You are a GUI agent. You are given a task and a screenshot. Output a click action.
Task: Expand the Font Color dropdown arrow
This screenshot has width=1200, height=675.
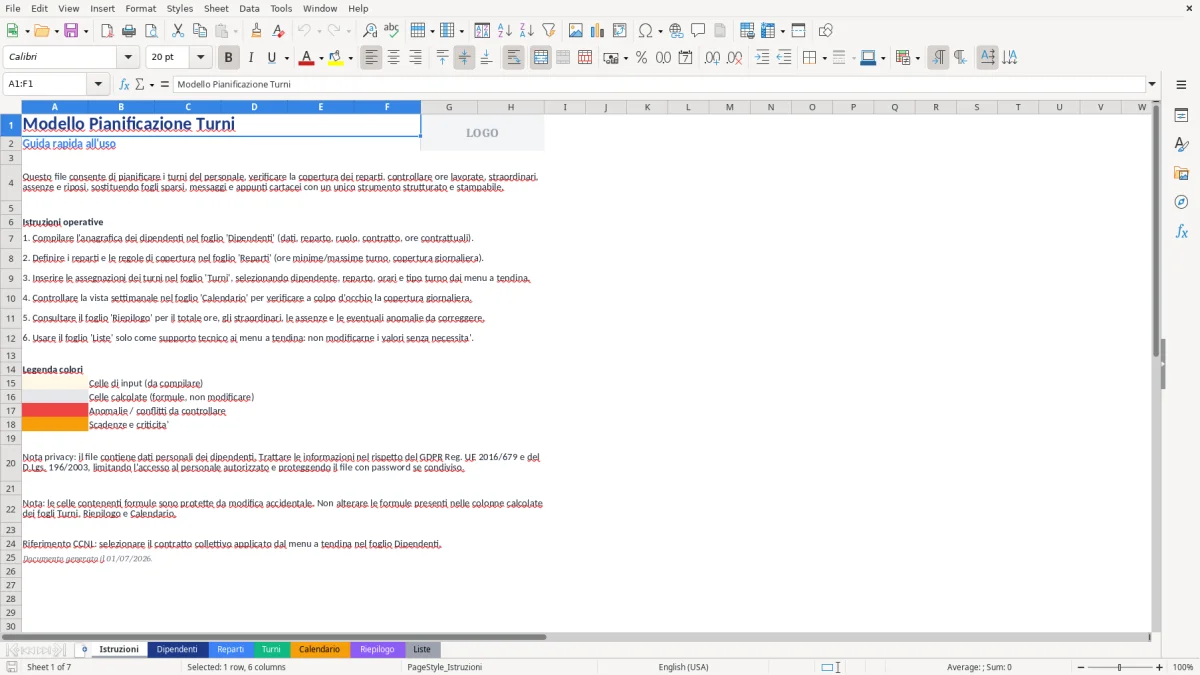click(321, 58)
